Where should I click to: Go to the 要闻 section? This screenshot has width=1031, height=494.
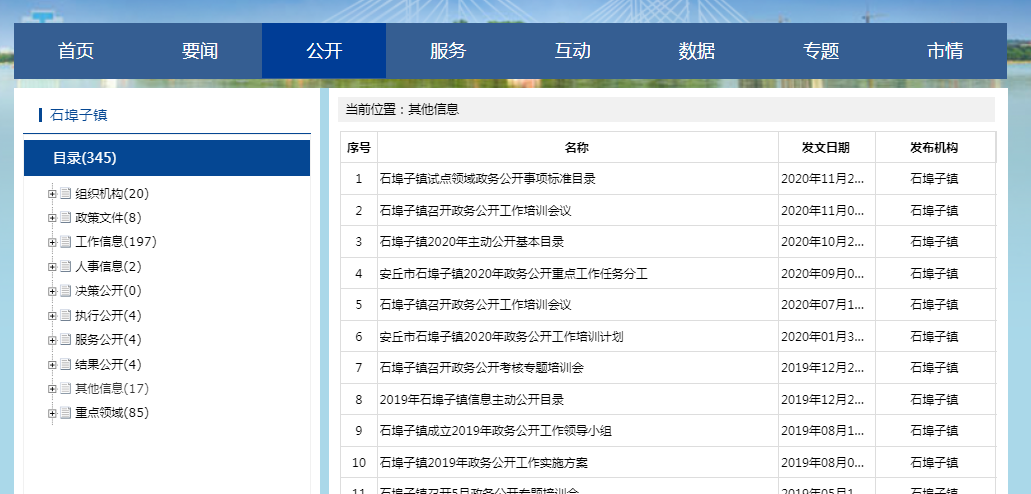[x=200, y=51]
